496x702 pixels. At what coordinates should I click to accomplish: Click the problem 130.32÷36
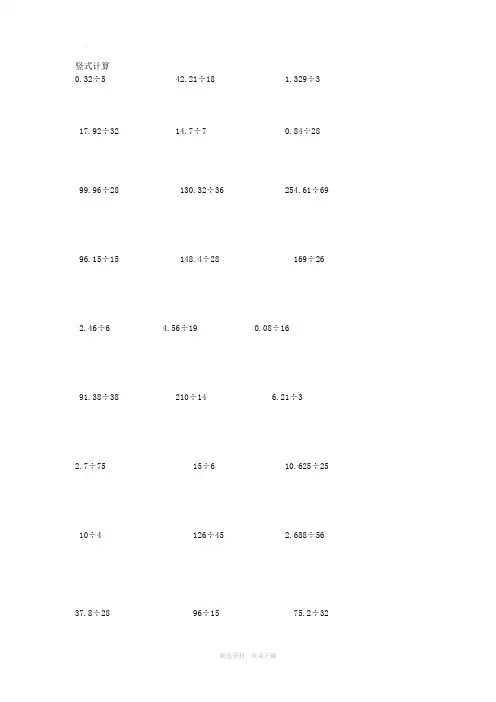point(201,190)
